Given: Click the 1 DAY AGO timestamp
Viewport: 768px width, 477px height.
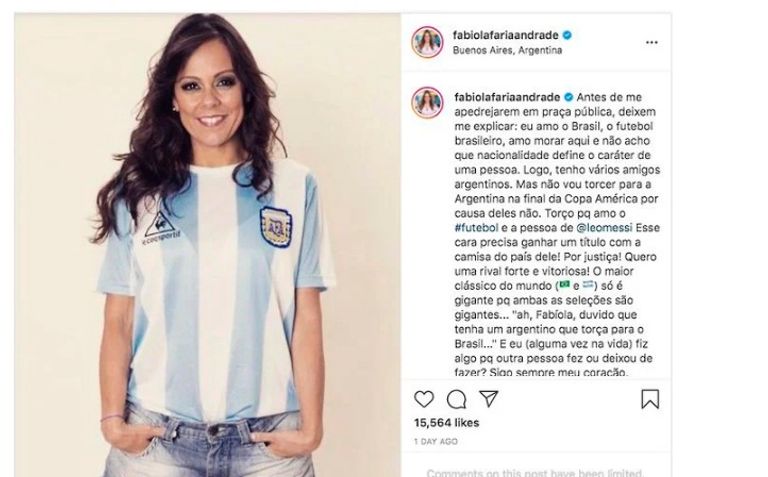Looking at the screenshot, I should 435,441.
